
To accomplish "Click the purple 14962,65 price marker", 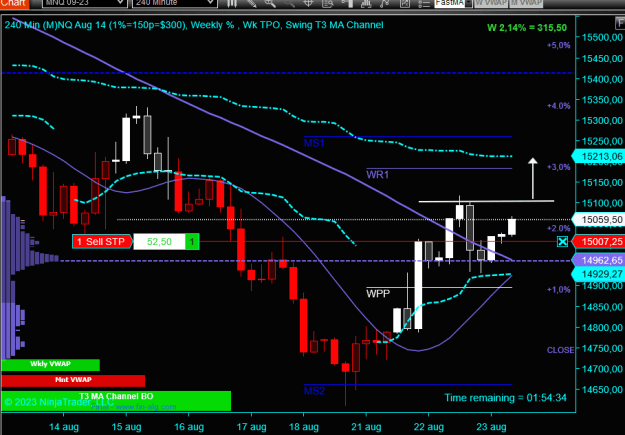I will point(598,260).
